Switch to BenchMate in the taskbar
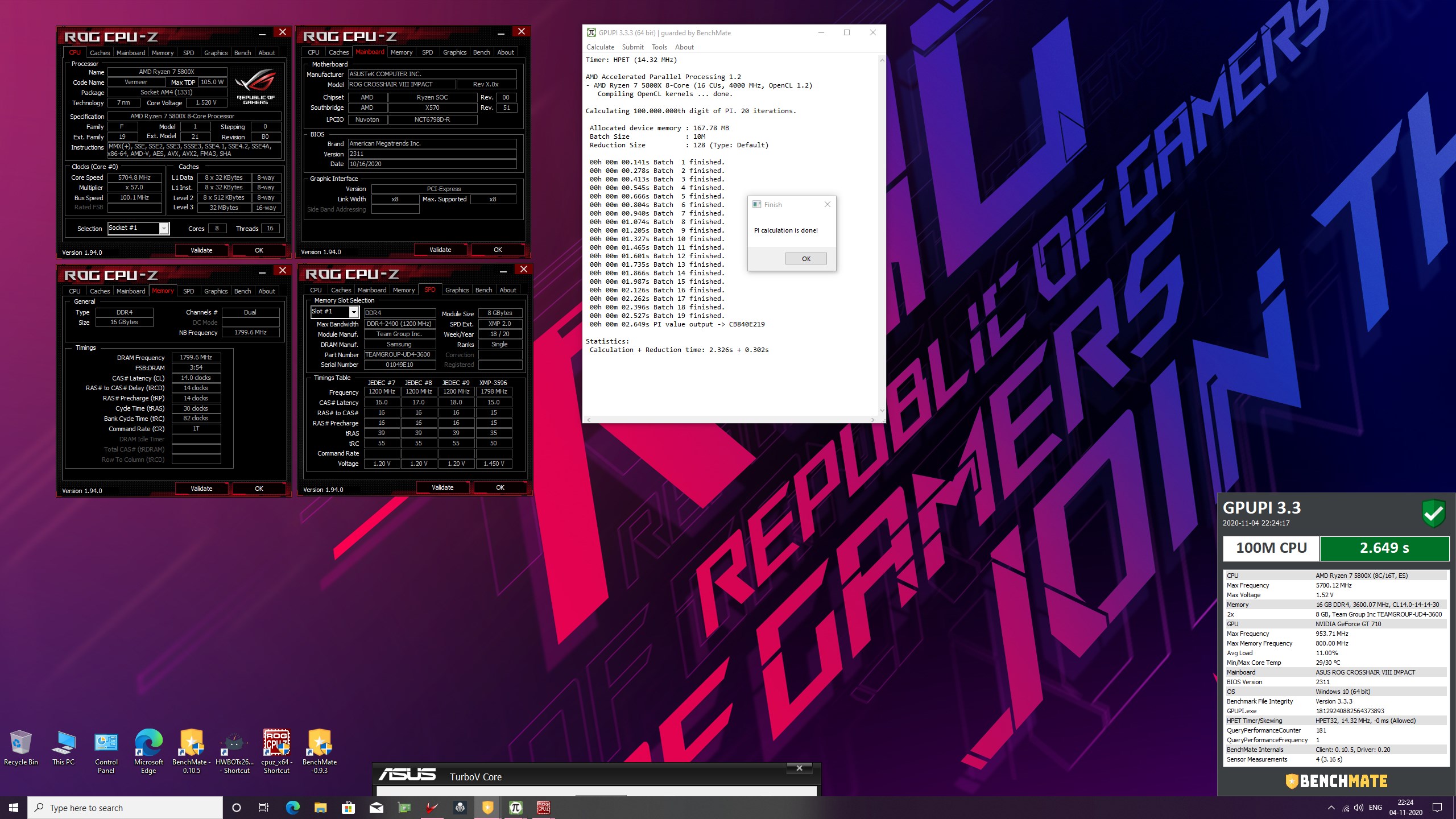1456x819 pixels. (x=487, y=808)
